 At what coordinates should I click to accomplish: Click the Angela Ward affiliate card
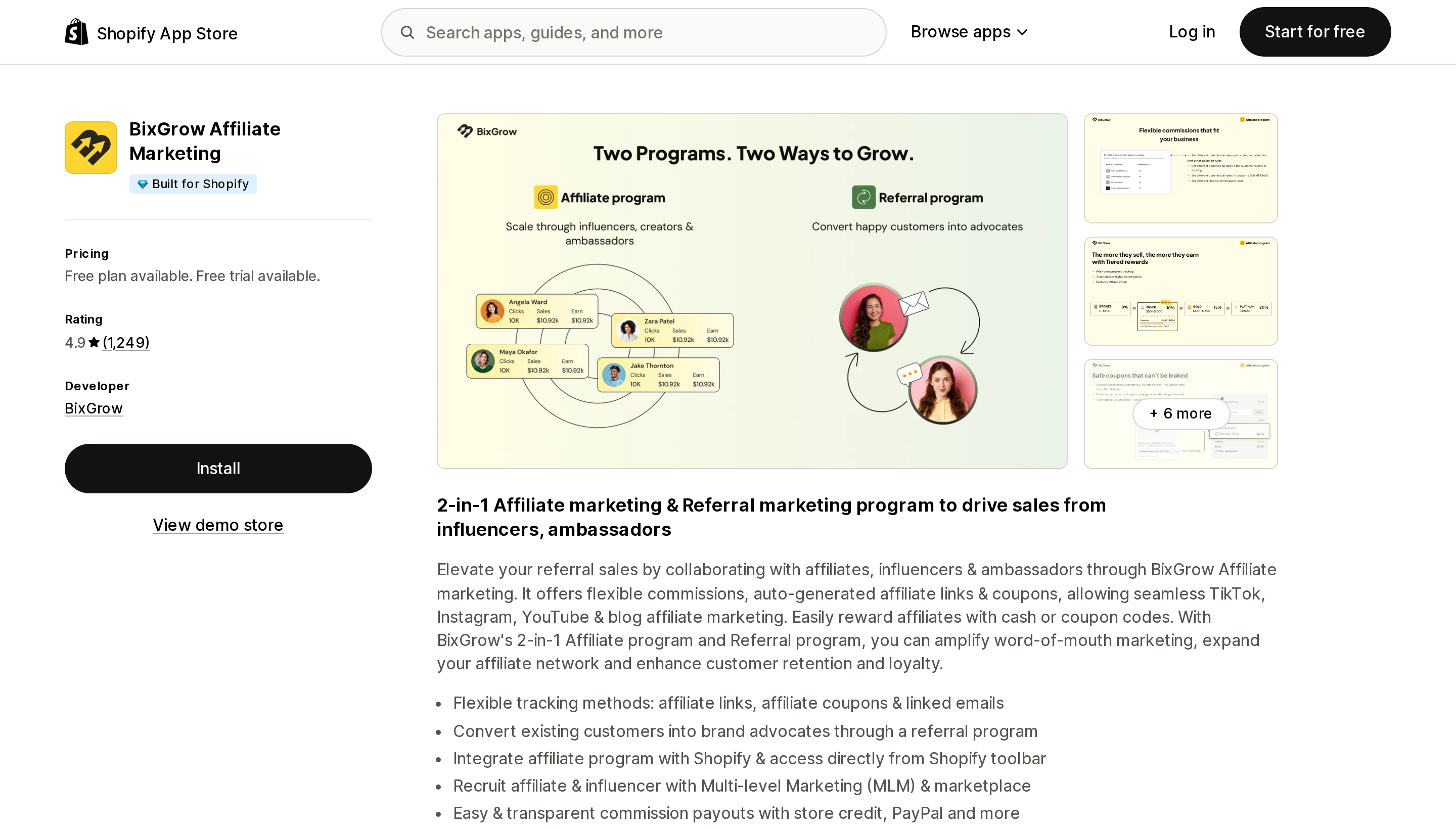(537, 311)
